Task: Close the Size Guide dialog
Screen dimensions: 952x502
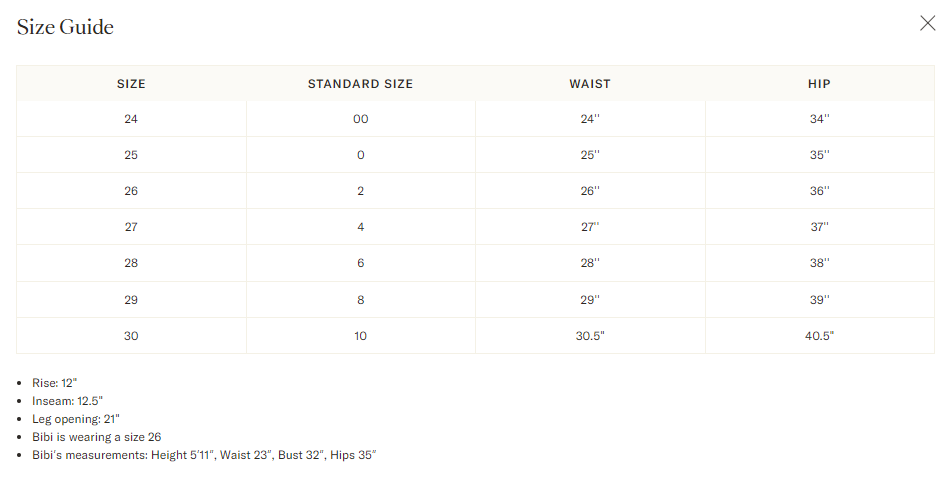Action: [x=927, y=24]
